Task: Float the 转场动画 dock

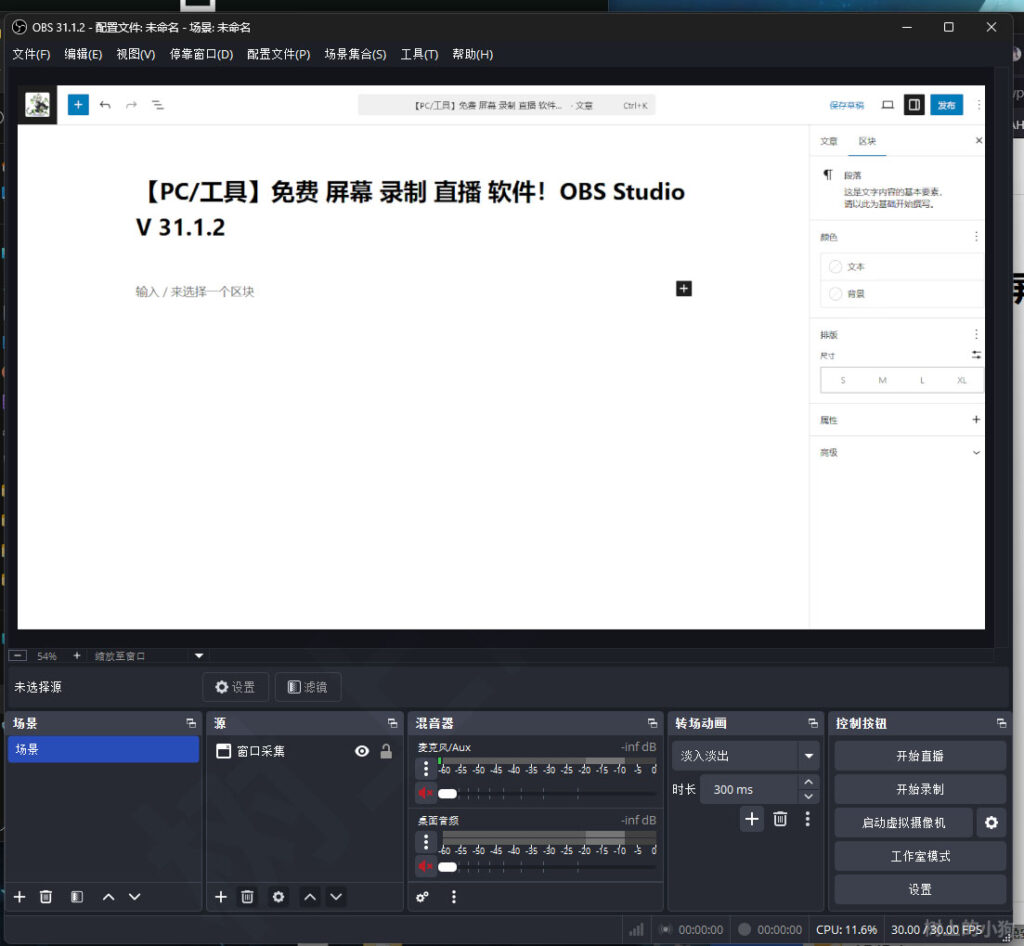Action: 813,723
